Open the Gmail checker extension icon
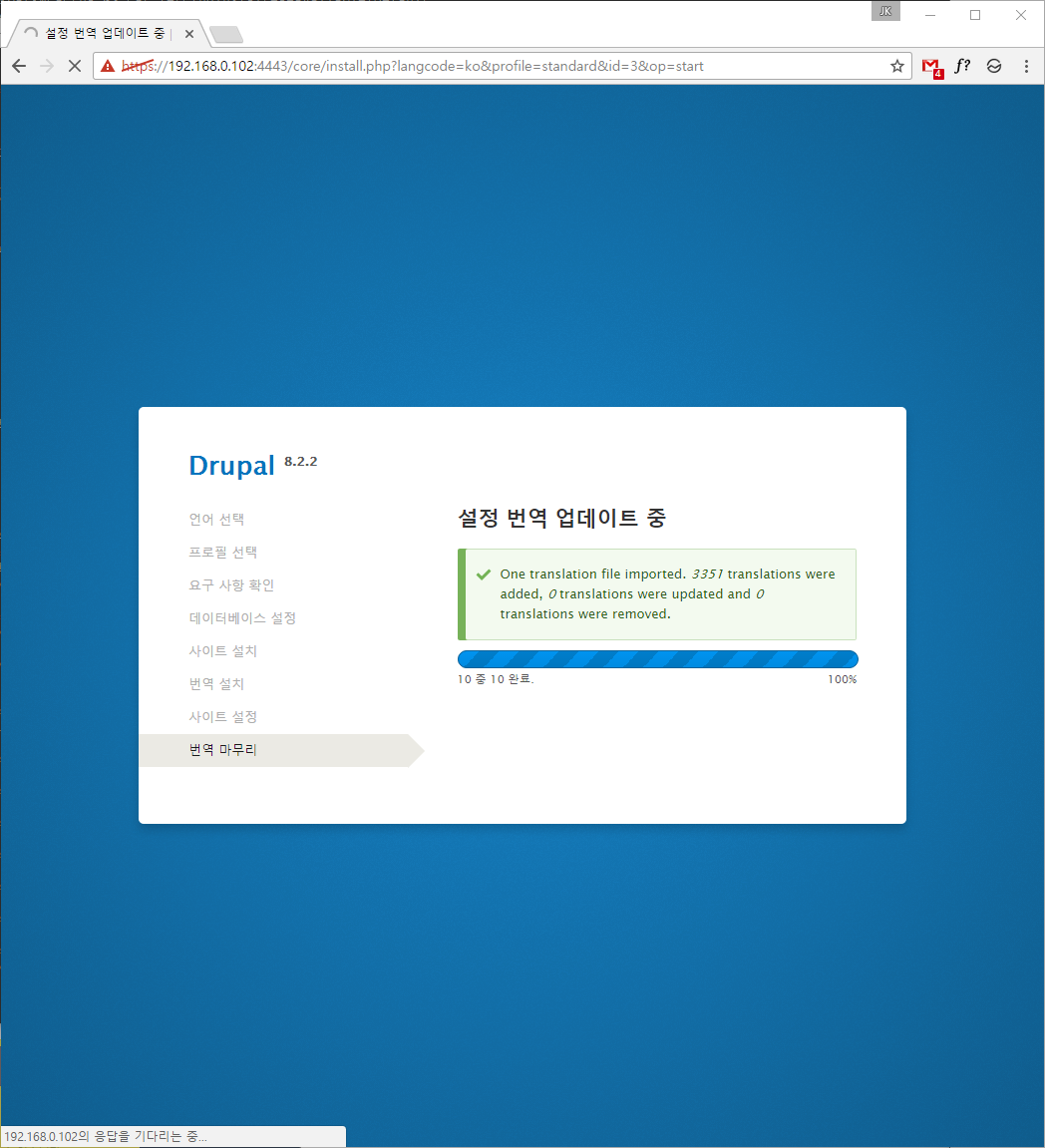 932,68
